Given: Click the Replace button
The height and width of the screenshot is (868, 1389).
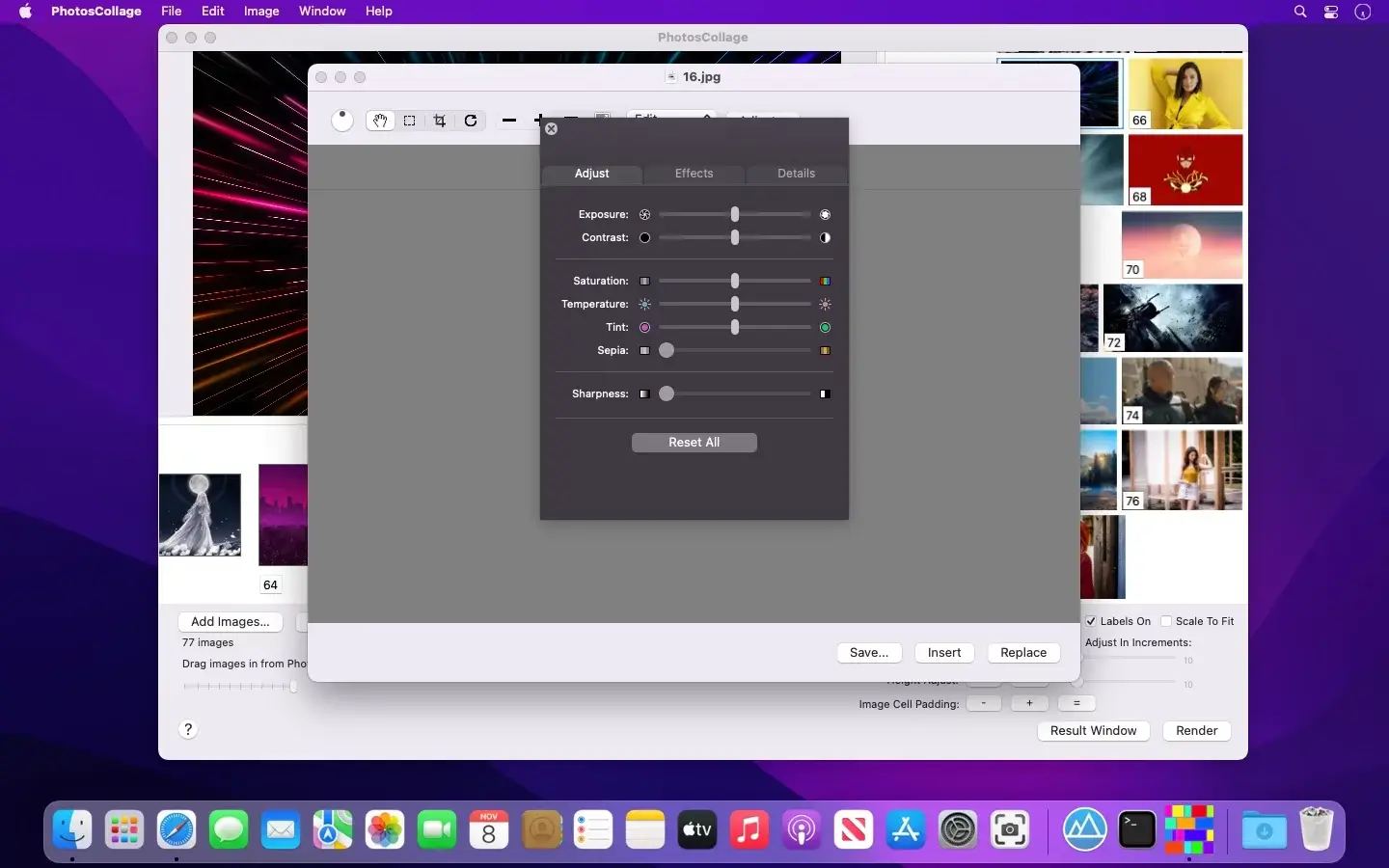Looking at the screenshot, I should (1023, 653).
